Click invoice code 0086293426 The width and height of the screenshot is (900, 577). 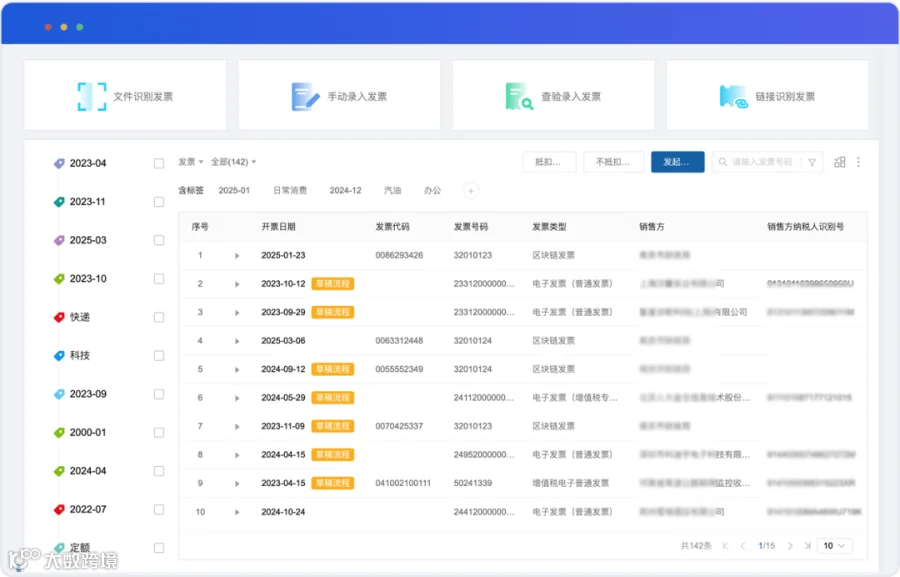(399, 255)
